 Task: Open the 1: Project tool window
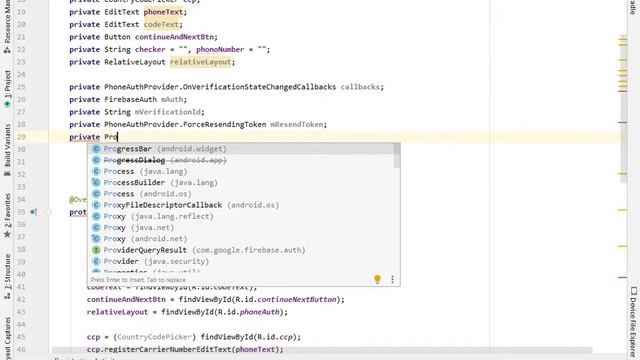[7, 89]
